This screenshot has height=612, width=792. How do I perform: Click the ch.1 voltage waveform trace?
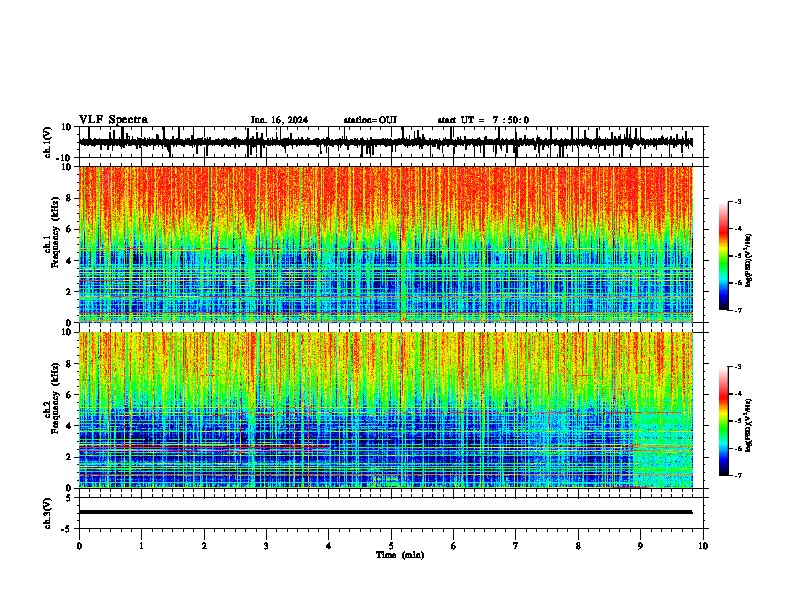tap(385, 142)
